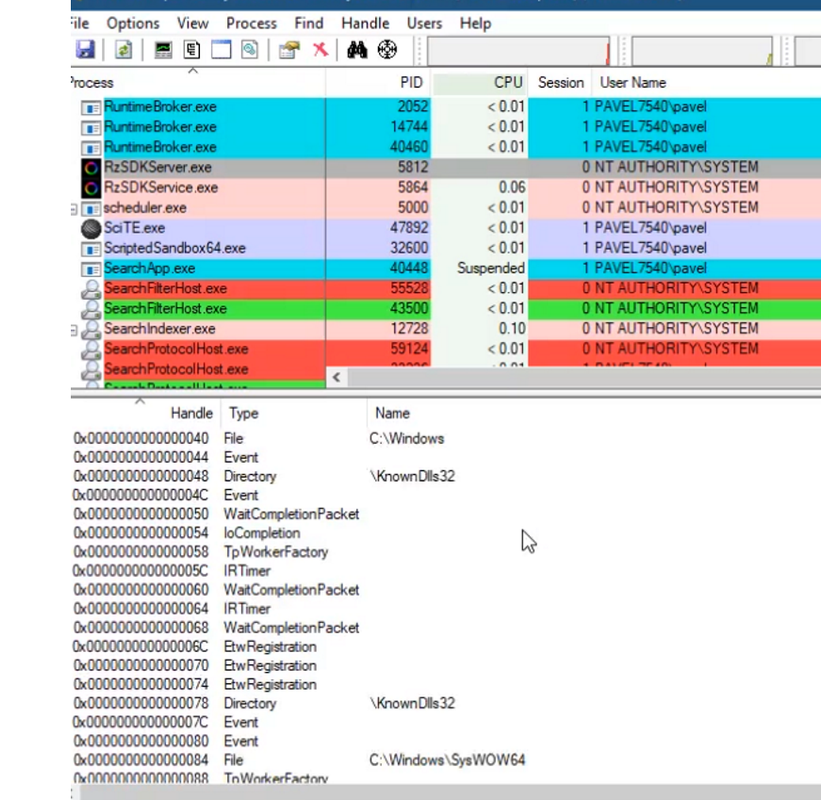Toggle the lower pane toolbar icon

tap(221, 50)
